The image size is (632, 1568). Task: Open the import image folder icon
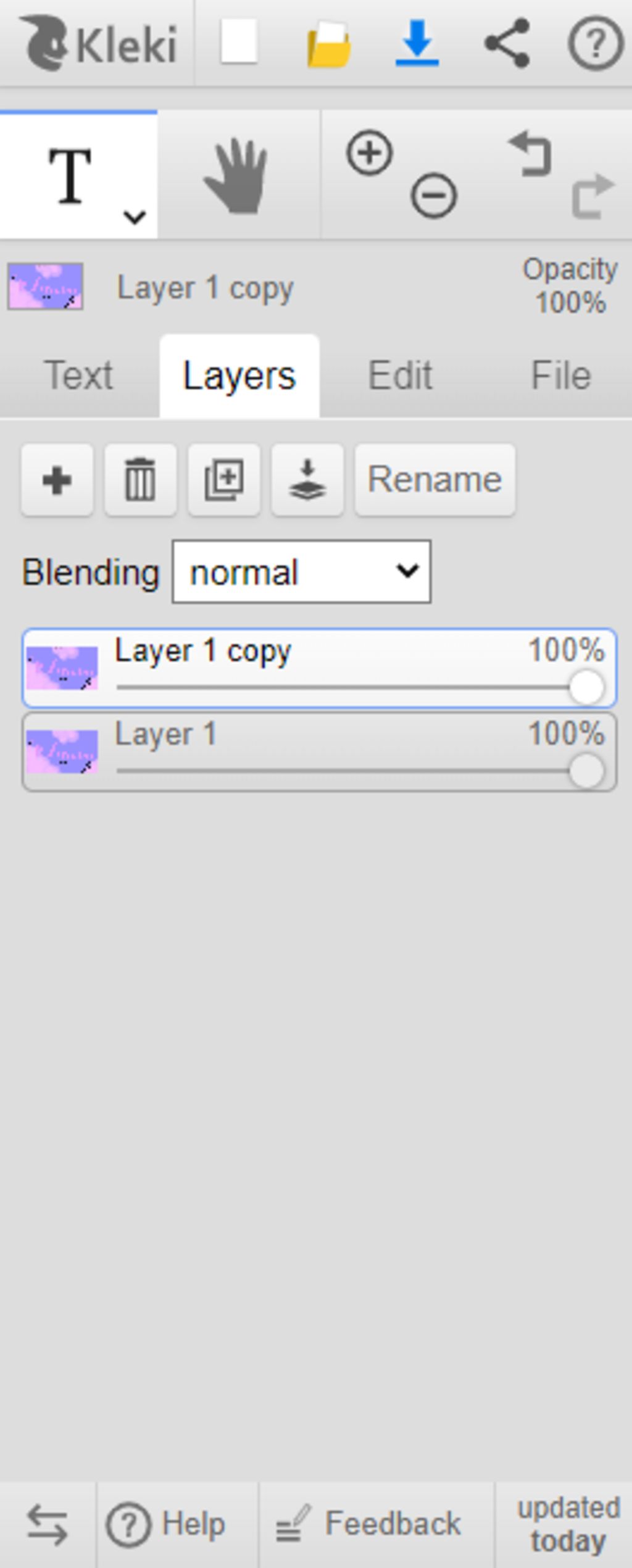[x=329, y=43]
